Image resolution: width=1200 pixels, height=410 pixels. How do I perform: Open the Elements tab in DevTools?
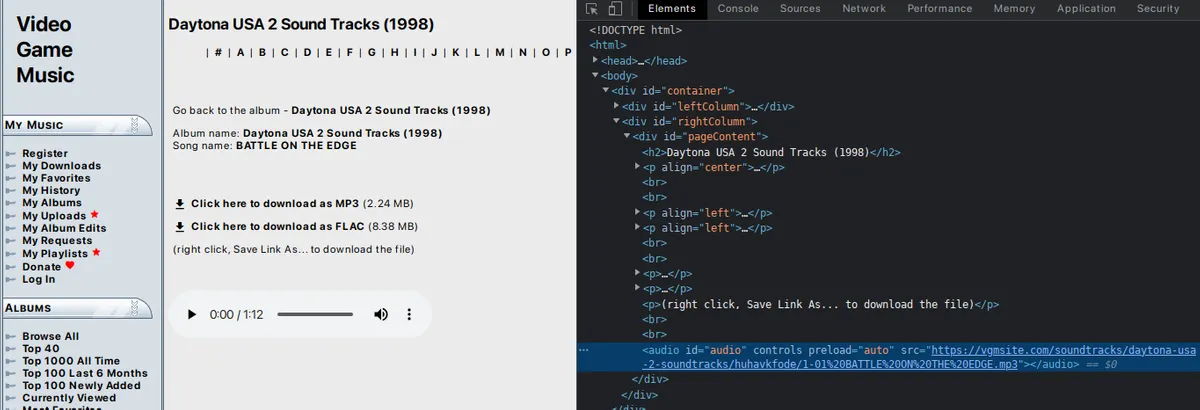point(672,9)
